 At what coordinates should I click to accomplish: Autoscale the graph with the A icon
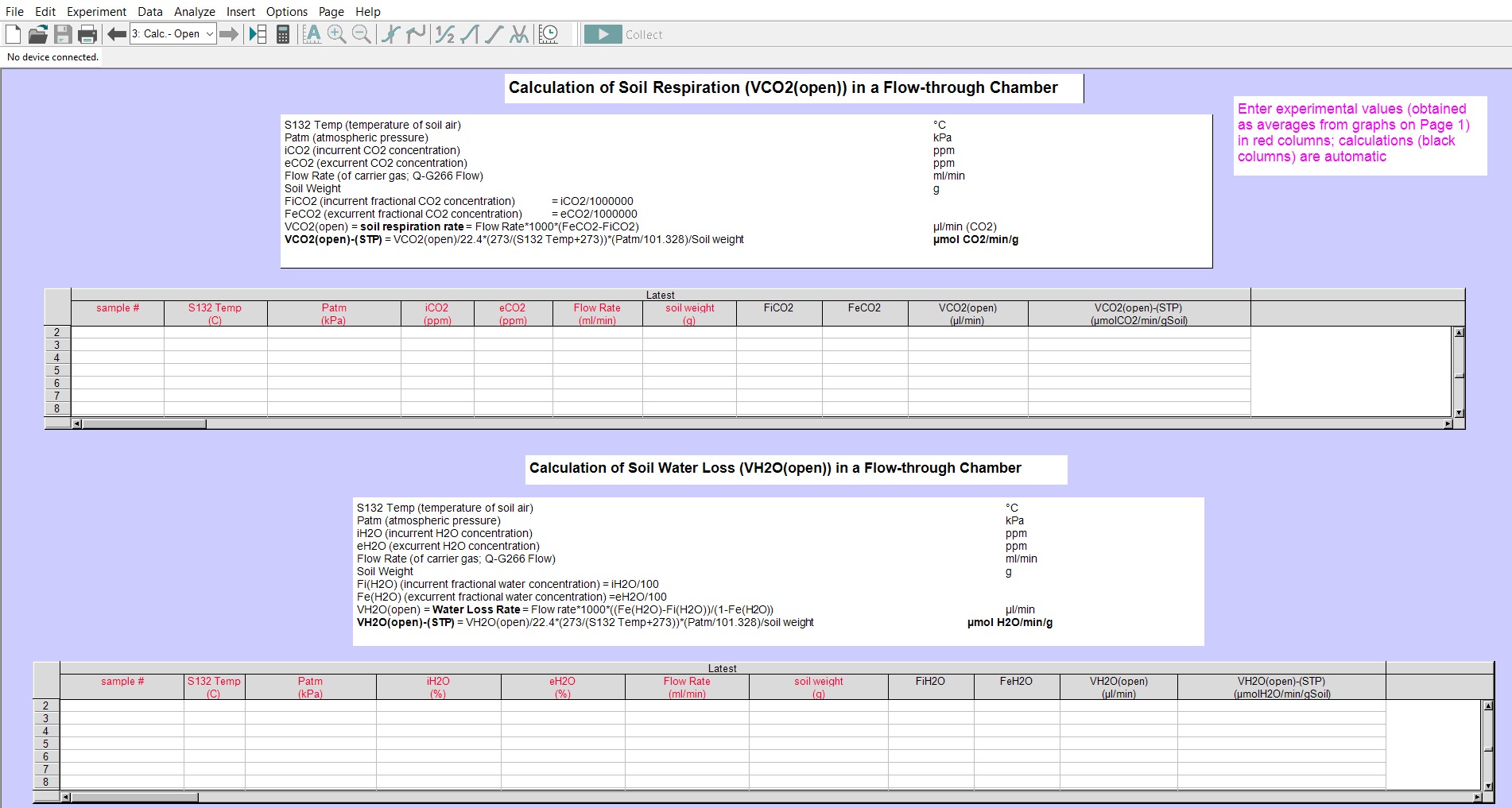pyautogui.click(x=312, y=34)
